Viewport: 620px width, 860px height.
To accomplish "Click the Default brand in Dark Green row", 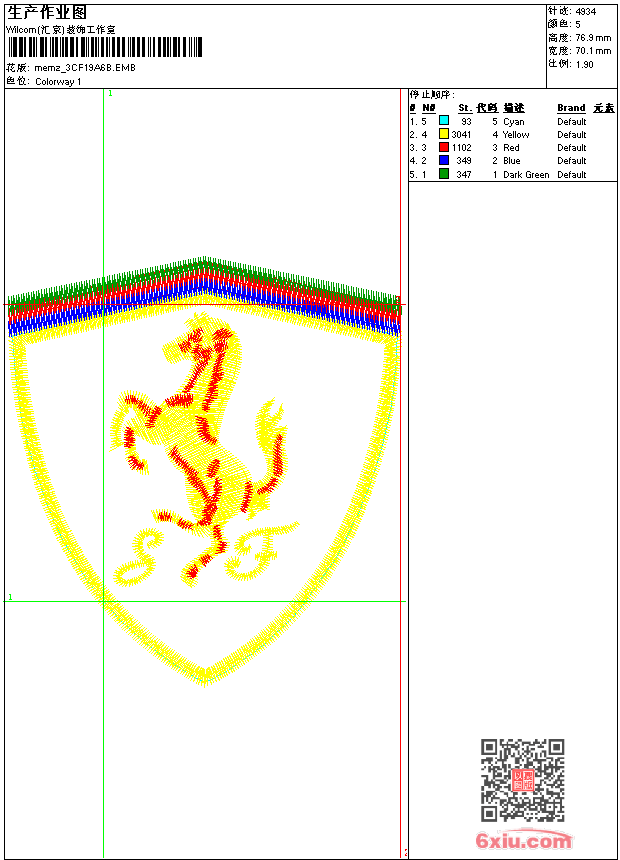I will (x=572, y=174).
